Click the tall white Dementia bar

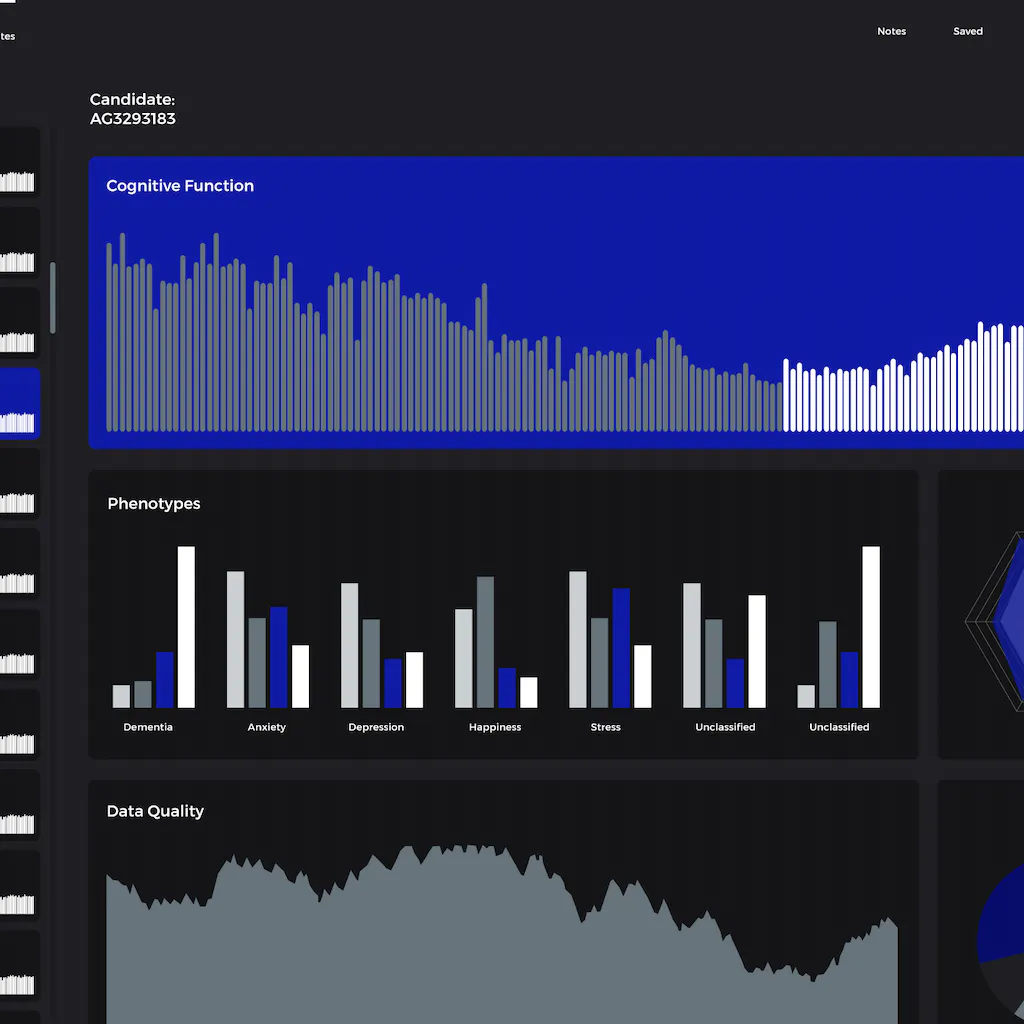click(186, 627)
